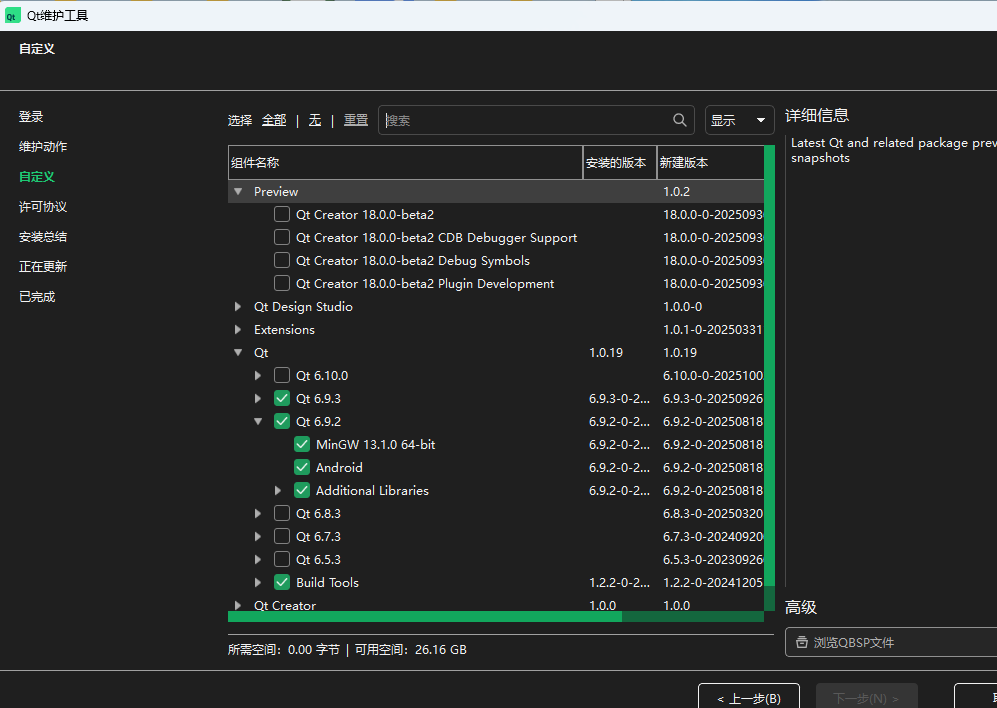The width and height of the screenshot is (997, 708).
Task: Expand the Qt 6.7.3 node
Action: [x=258, y=536]
